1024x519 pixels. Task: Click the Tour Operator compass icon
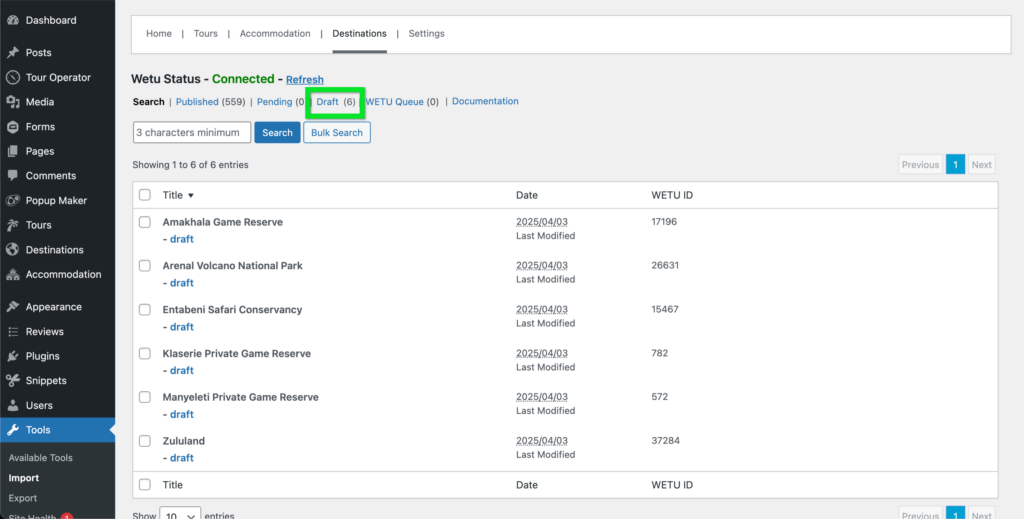[x=12, y=77]
